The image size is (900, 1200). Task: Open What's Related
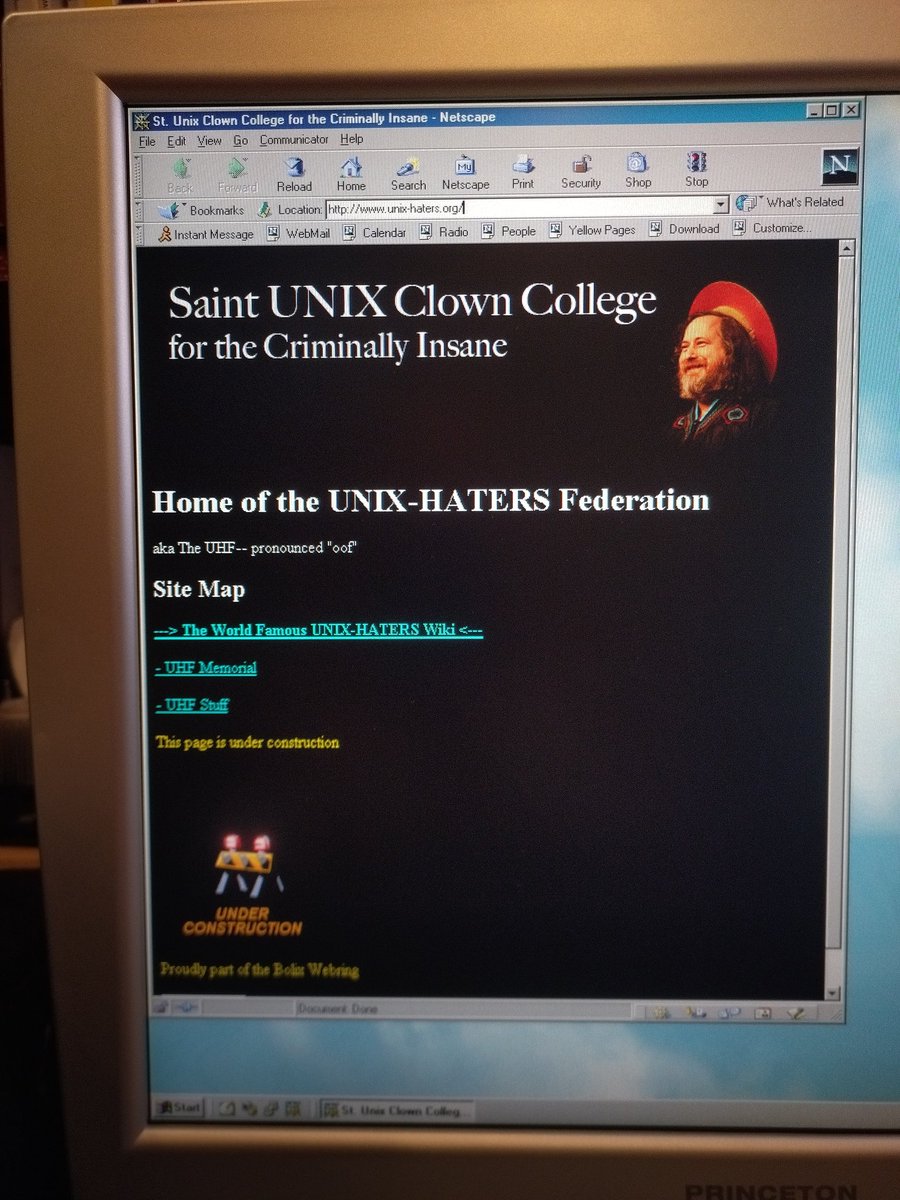point(790,203)
